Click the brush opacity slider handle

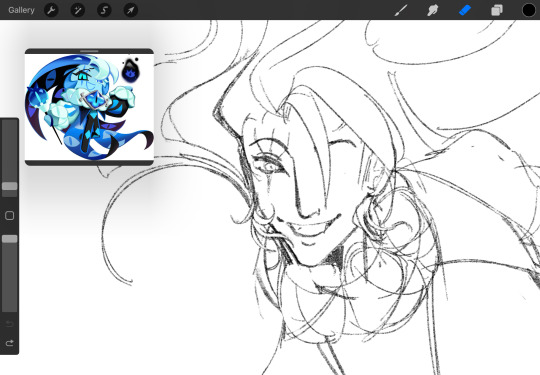[10, 239]
